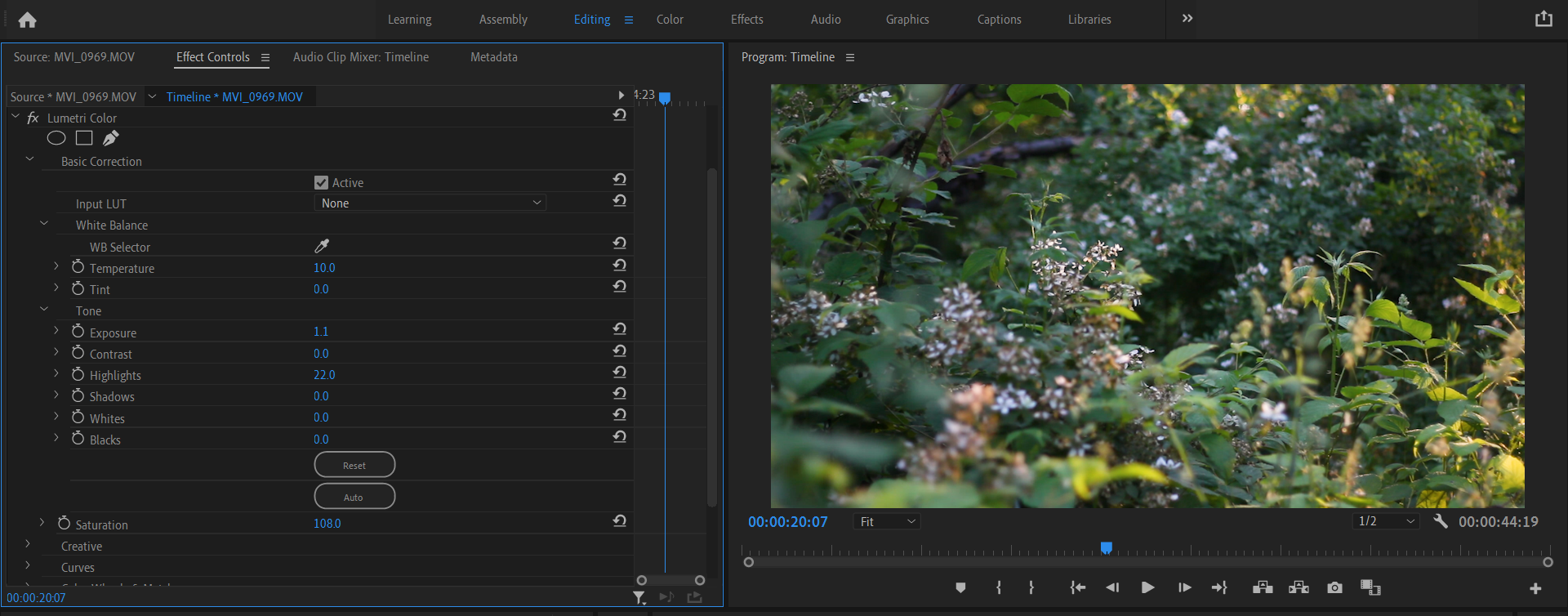Viewport: 1568px width, 616px height.
Task: Toggle animation stopwatch for Saturation
Action: point(65,523)
